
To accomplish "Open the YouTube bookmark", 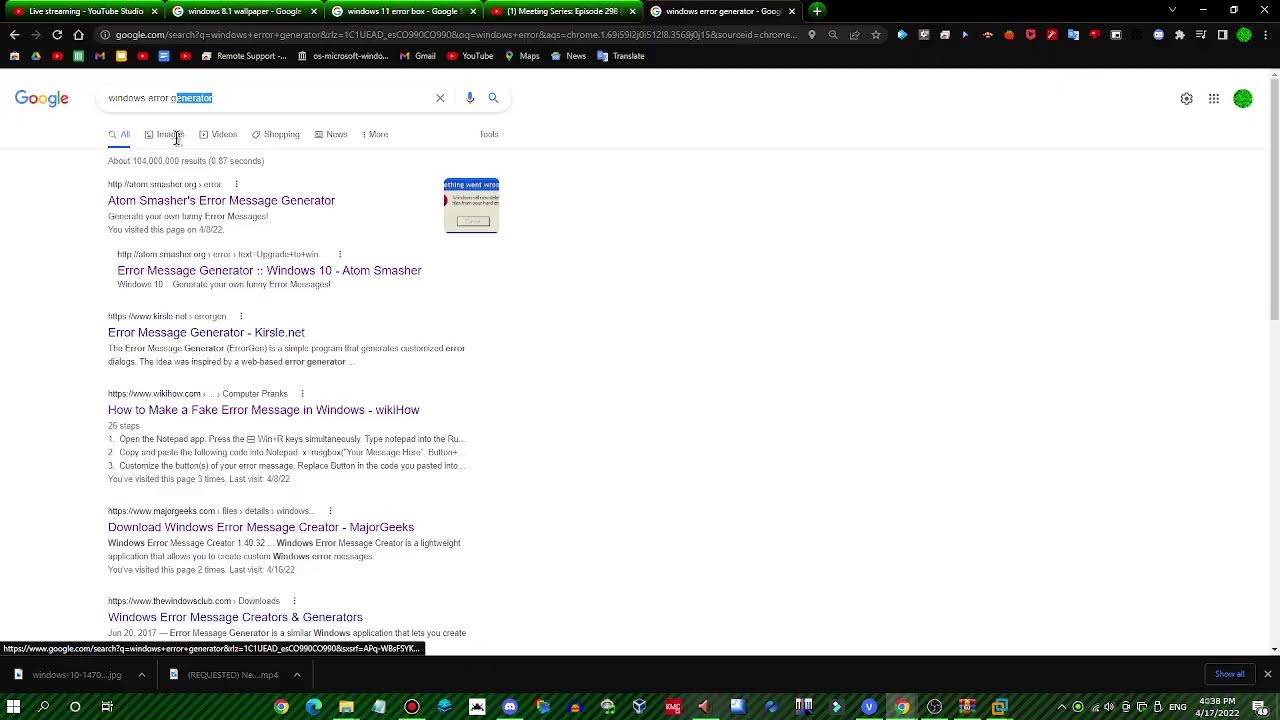I will point(470,56).
